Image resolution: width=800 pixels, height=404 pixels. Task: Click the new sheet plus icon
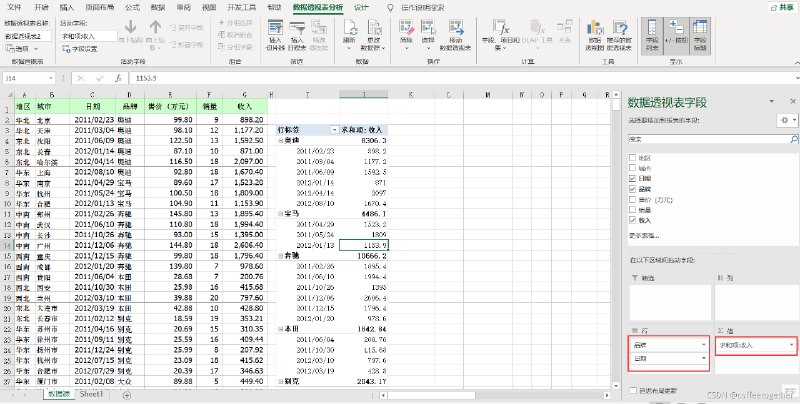click(x=127, y=395)
